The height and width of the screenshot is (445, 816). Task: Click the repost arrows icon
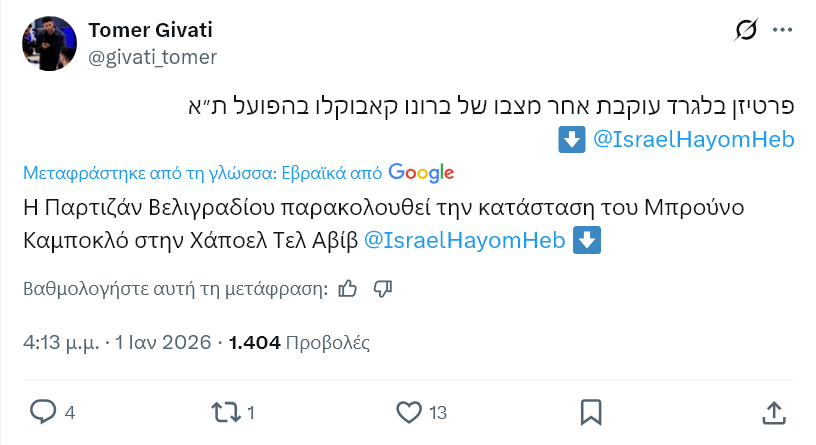click(225, 412)
